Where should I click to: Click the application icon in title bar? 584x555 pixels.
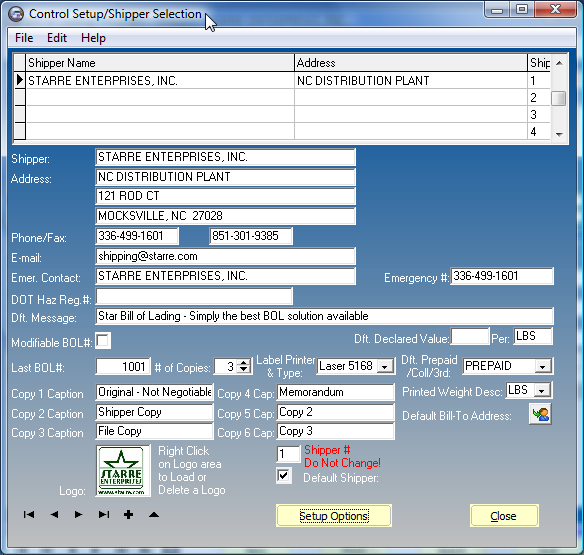pyautogui.click(x=16, y=14)
